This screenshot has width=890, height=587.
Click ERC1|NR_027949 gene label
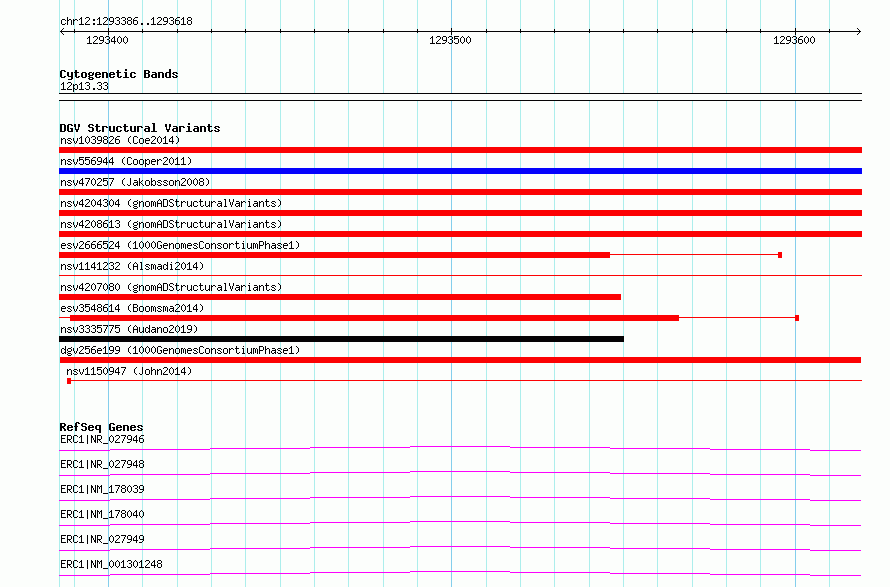102,539
